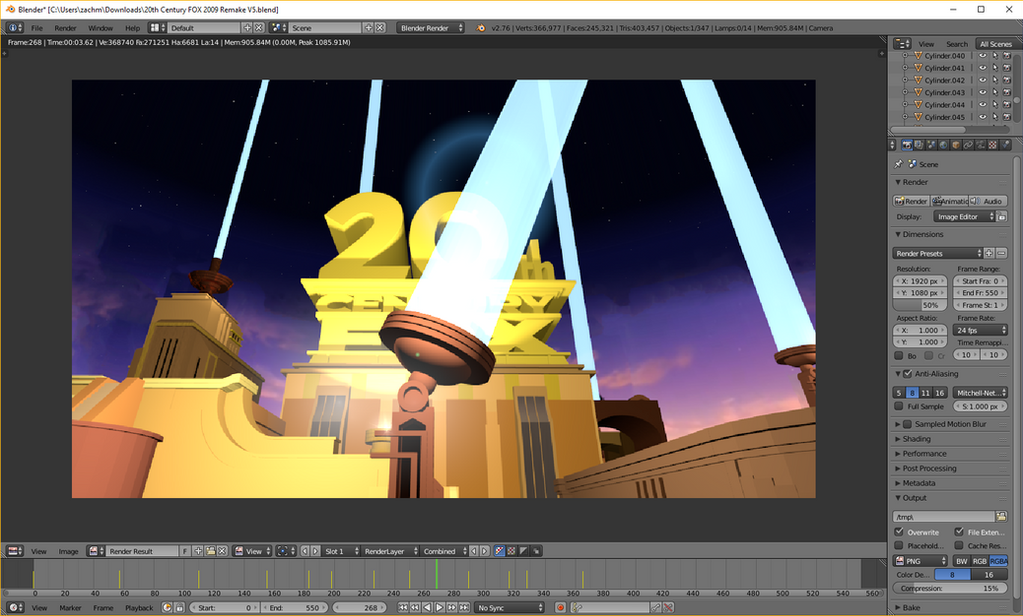The height and width of the screenshot is (616, 1023).
Task: Enable the Full Sample checkbox
Action: (899, 406)
